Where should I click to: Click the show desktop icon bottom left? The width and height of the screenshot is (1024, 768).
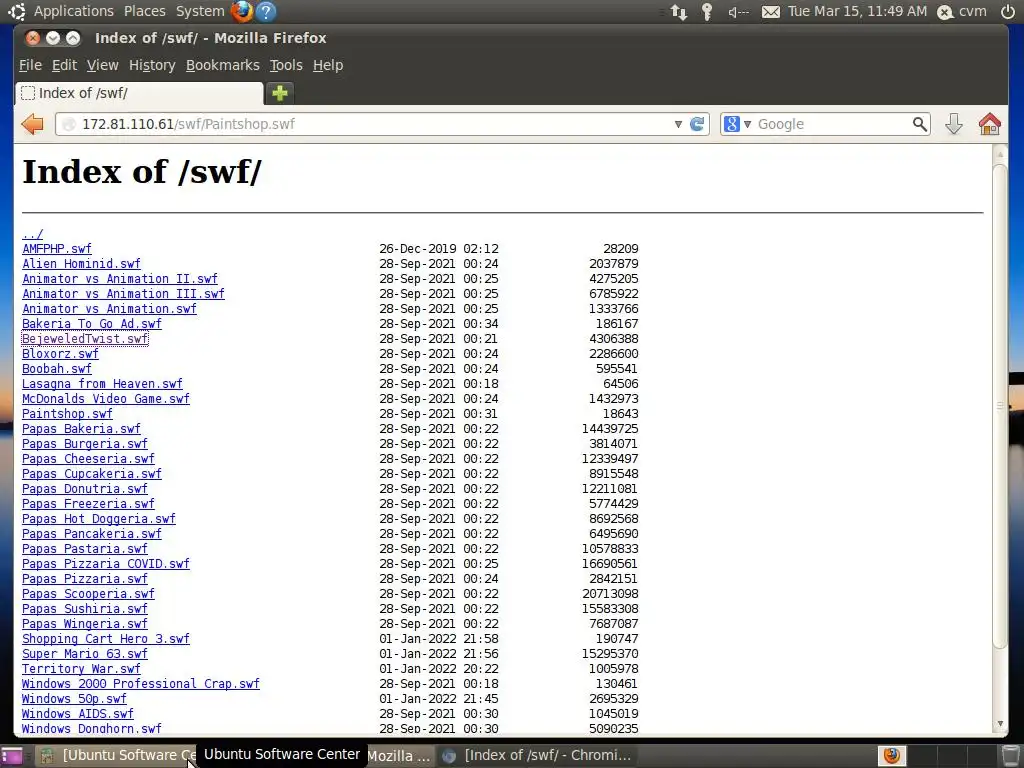pos(12,756)
